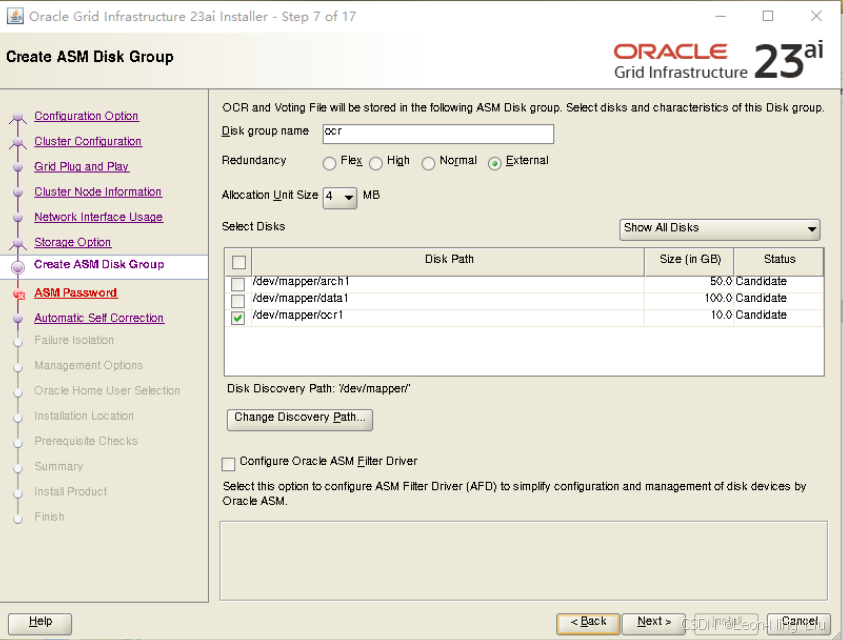Select Create ASM Disk Group step
843x640 pixels.
[x=99, y=265]
